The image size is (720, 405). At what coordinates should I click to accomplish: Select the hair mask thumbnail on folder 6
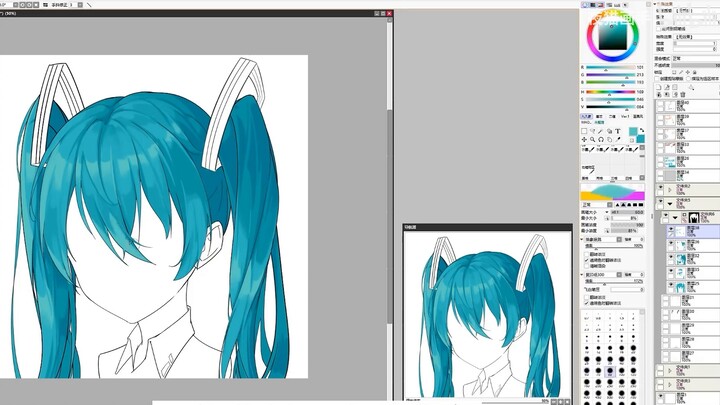(x=694, y=217)
